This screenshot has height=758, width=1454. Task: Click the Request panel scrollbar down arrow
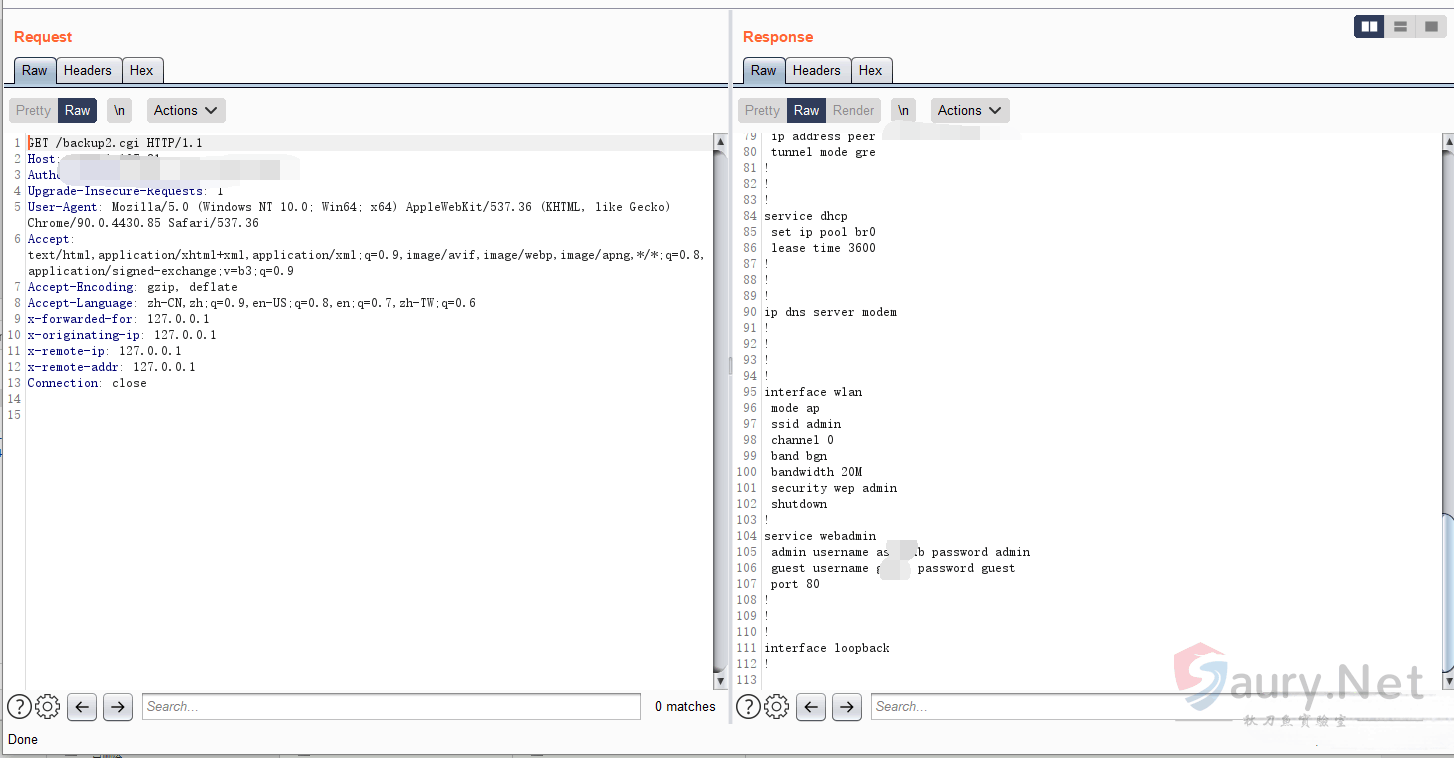pyautogui.click(x=720, y=680)
